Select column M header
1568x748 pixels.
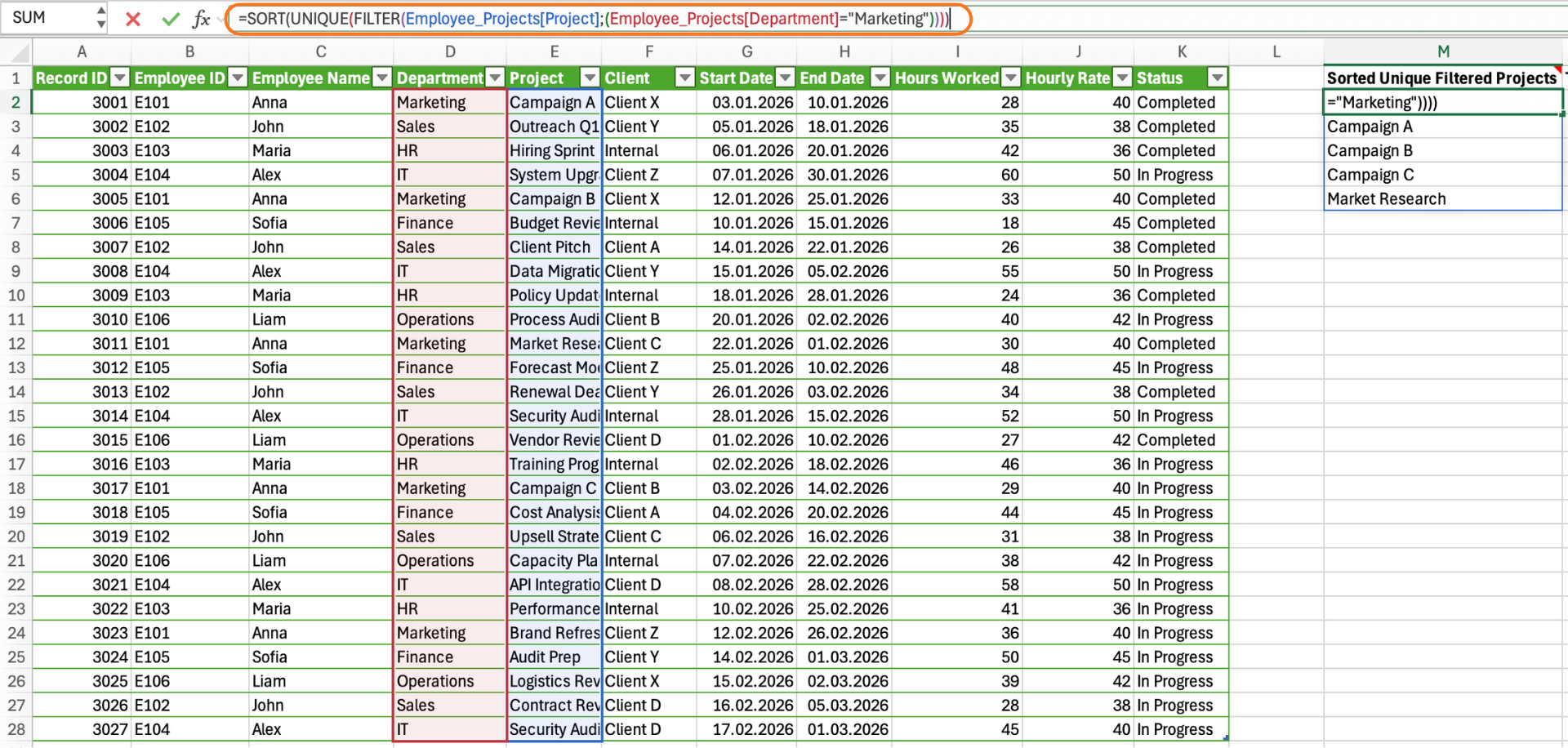(x=1442, y=52)
